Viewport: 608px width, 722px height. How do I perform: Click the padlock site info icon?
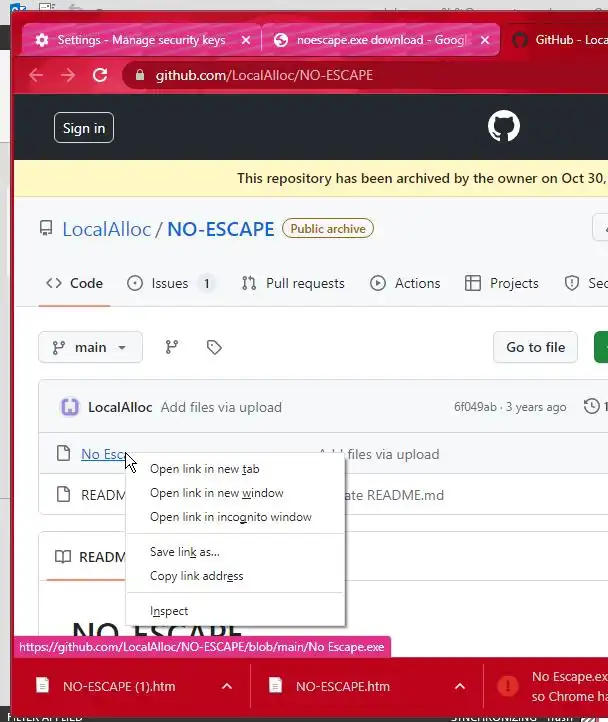(140, 75)
